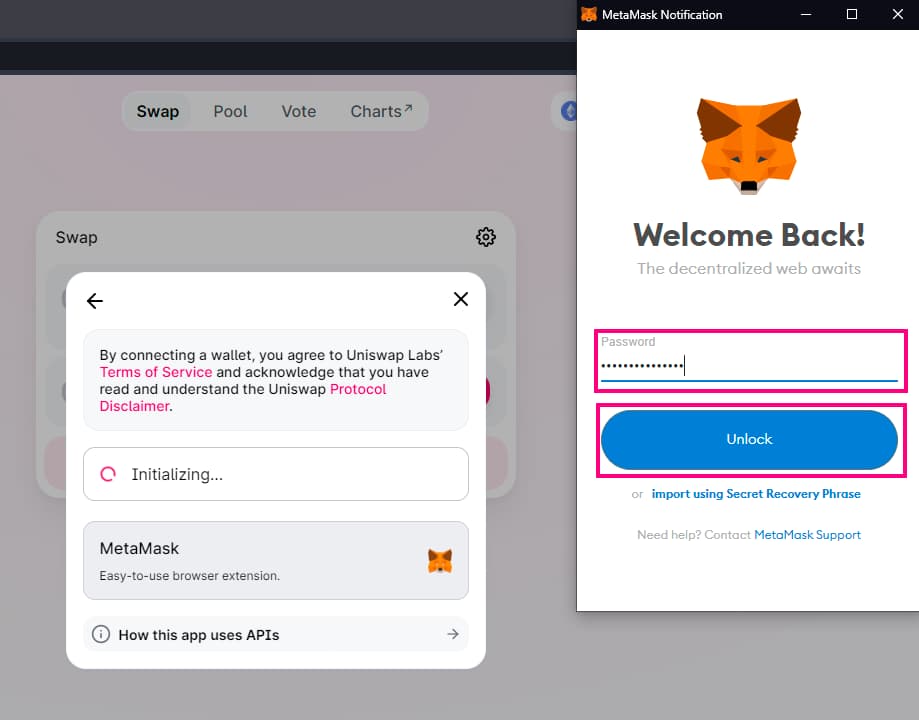Click the loading spinner next to Initializing
The height and width of the screenshot is (720, 919).
(108, 474)
